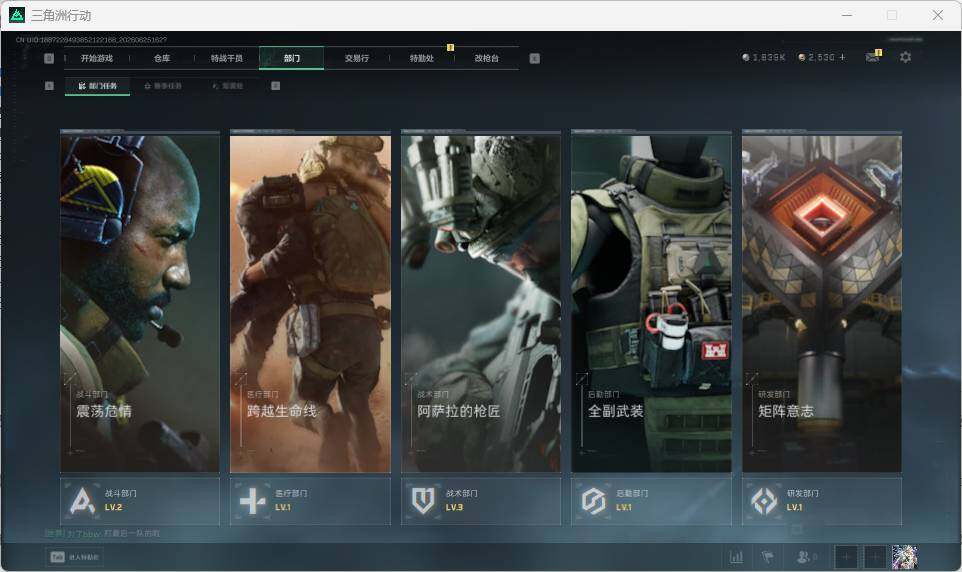
Task: Click the 三角洲行动 app logo icon
Action: coord(17,15)
